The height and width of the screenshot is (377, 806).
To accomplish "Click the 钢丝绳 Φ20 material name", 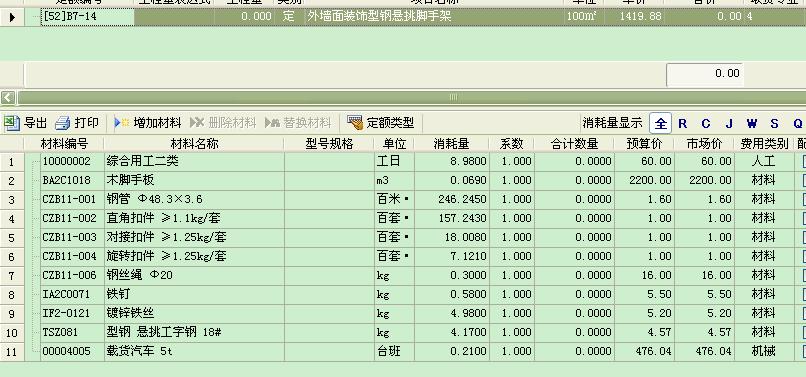I will [x=139, y=276].
